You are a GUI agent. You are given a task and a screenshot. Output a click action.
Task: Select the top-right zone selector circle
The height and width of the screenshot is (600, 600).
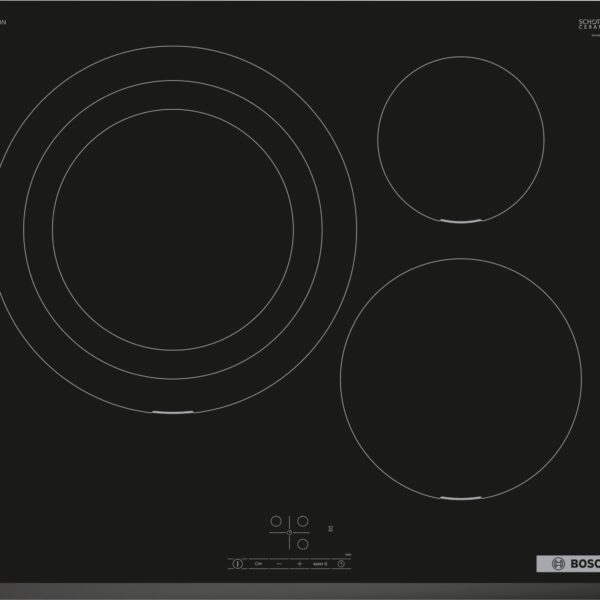tap(302, 521)
